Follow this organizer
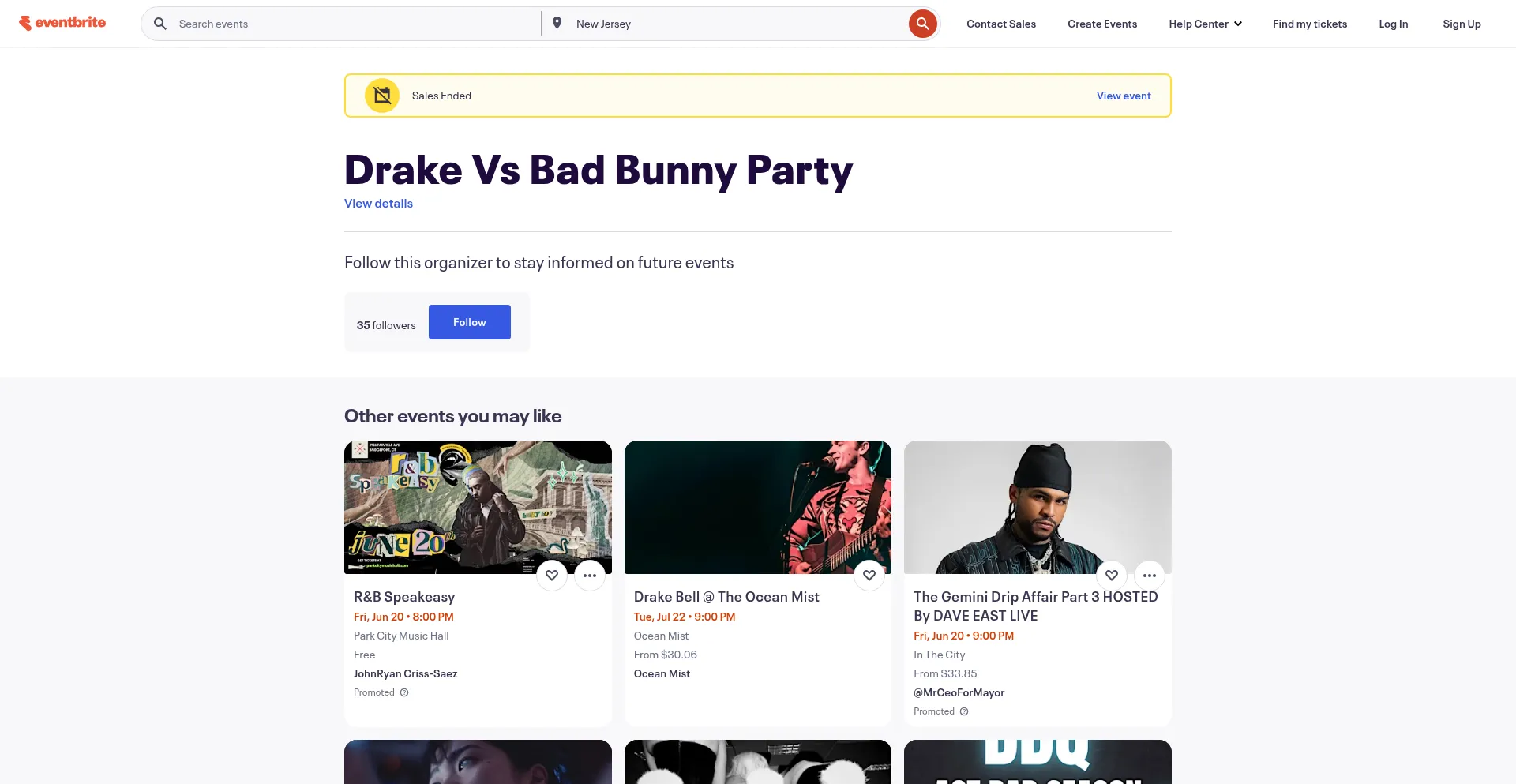The height and width of the screenshot is (784, 1516). 470,322
